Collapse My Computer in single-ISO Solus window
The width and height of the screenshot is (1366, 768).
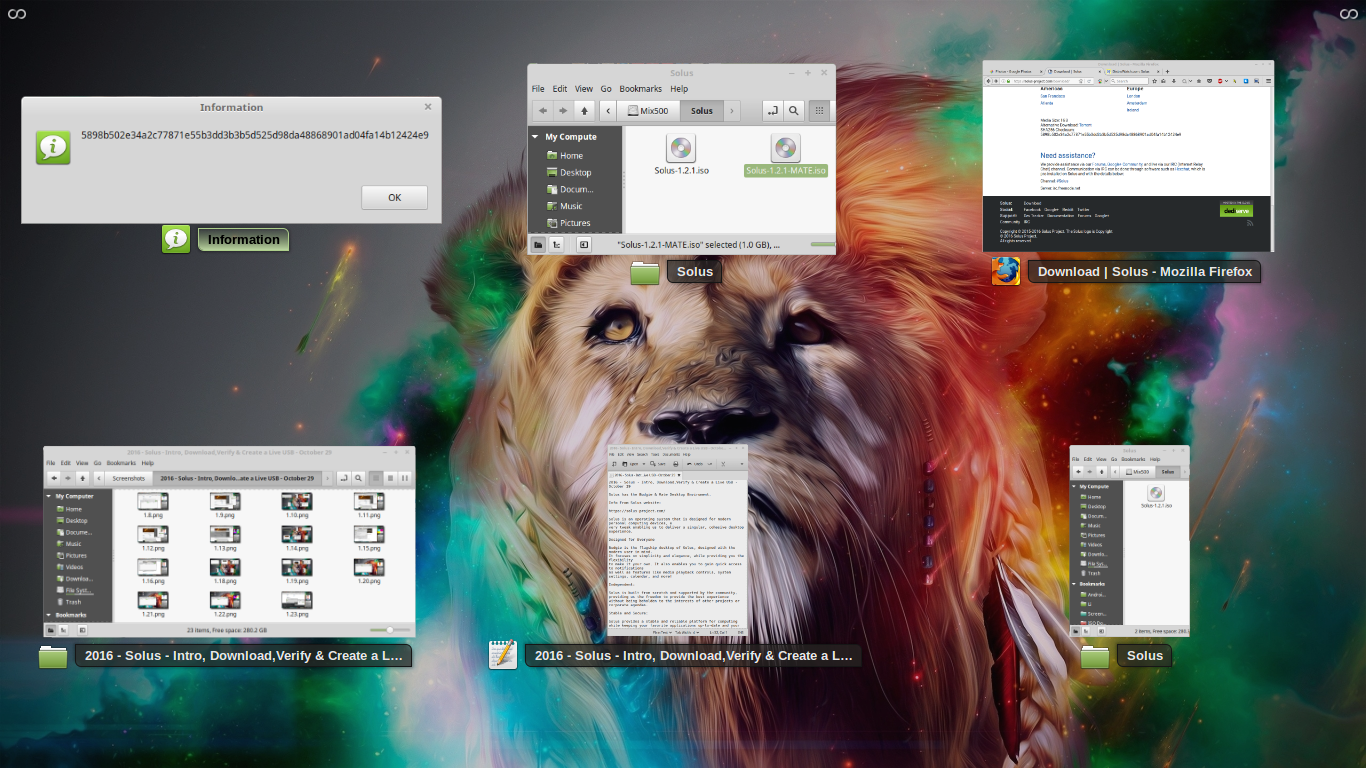1074,486
